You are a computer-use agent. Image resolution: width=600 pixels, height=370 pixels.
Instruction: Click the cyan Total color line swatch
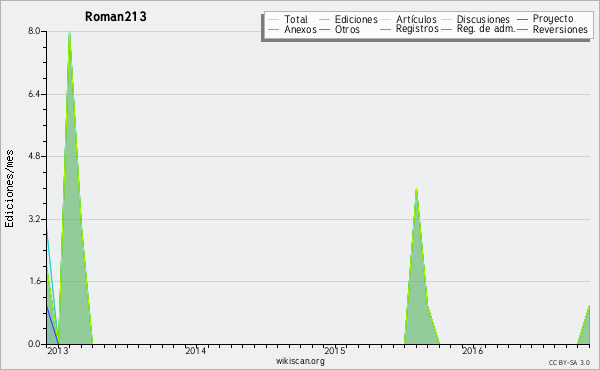tap(274, 19)
